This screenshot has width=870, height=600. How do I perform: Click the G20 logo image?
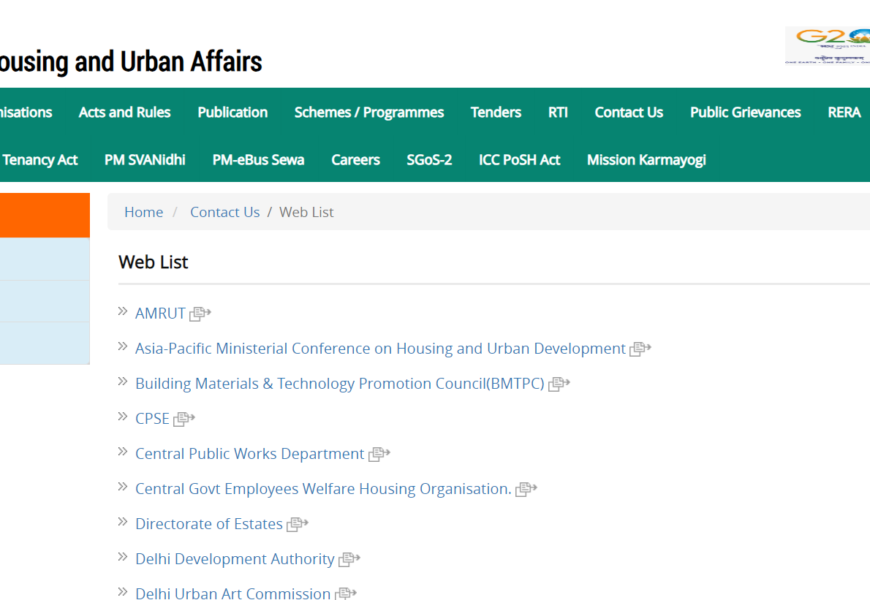pyautogui.click(x=827, y=45)
